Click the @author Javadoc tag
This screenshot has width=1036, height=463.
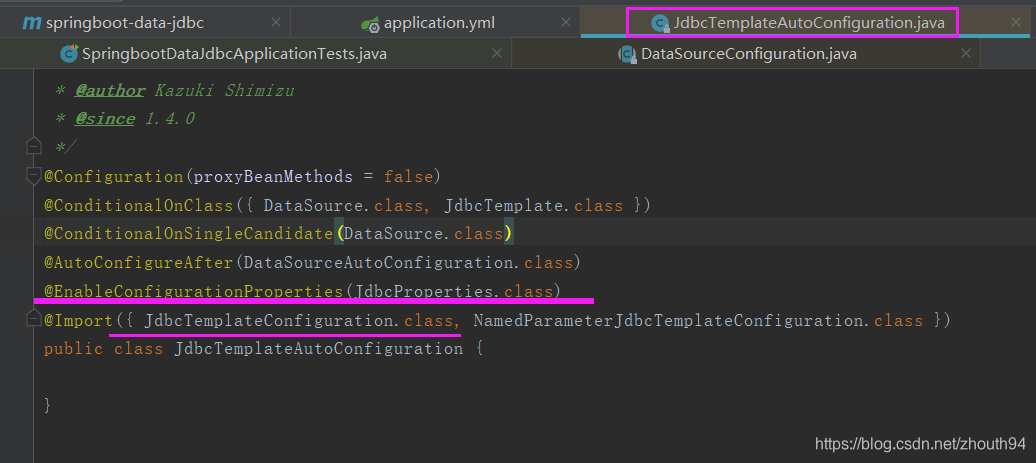(109, 90)
